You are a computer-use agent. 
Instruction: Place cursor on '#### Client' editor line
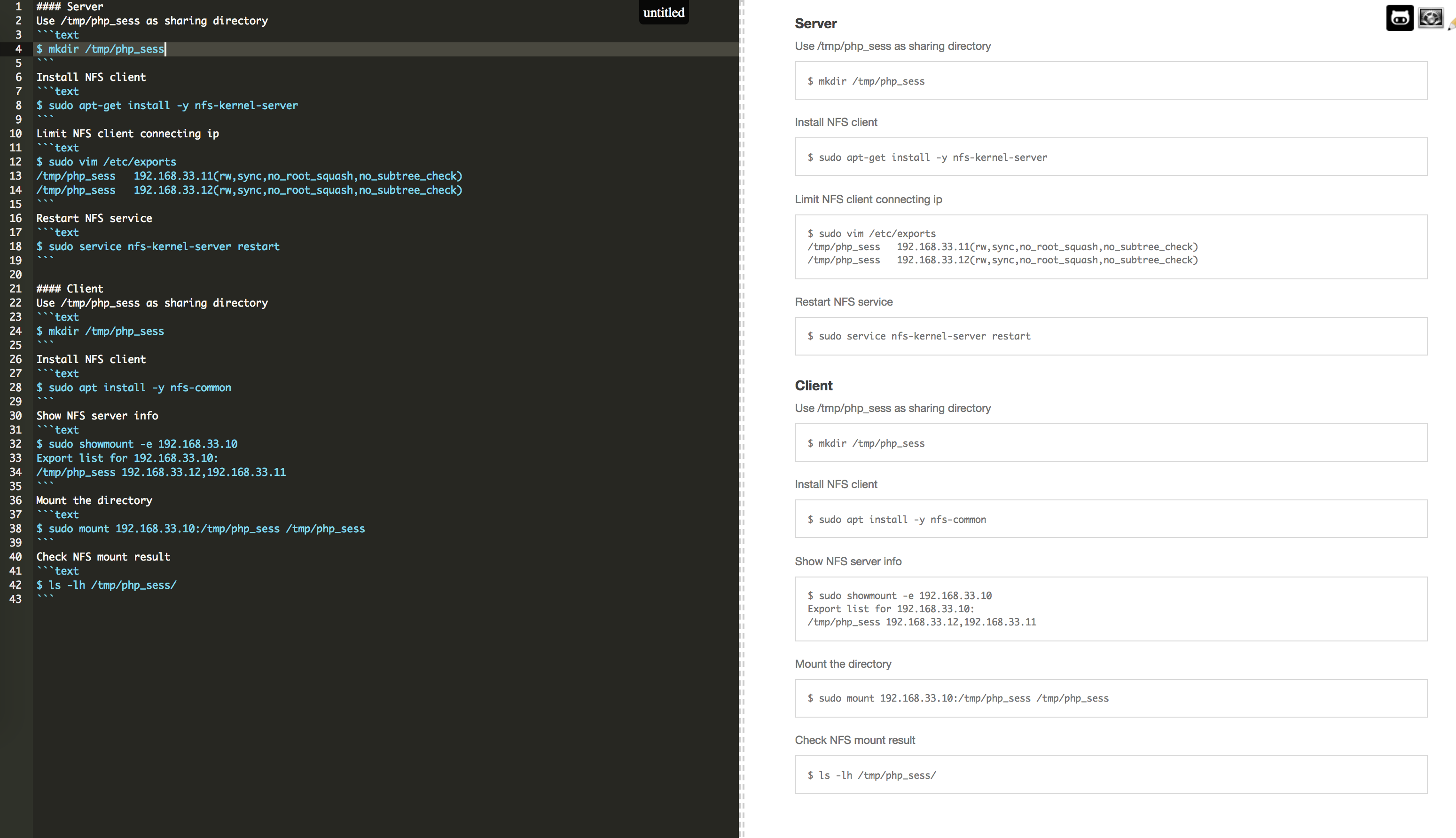click(x=70, y=289)
